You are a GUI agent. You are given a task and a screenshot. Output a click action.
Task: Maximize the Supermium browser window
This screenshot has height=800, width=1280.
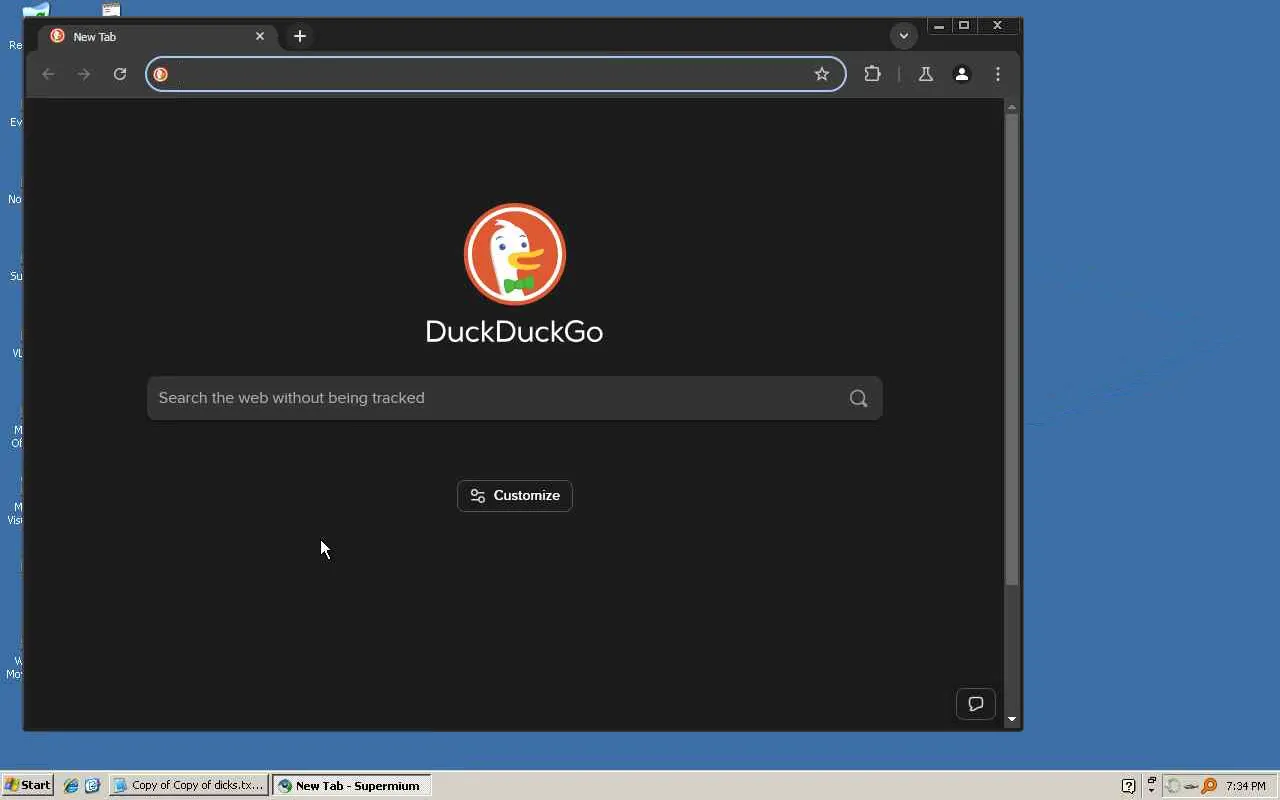pos(965,26)
